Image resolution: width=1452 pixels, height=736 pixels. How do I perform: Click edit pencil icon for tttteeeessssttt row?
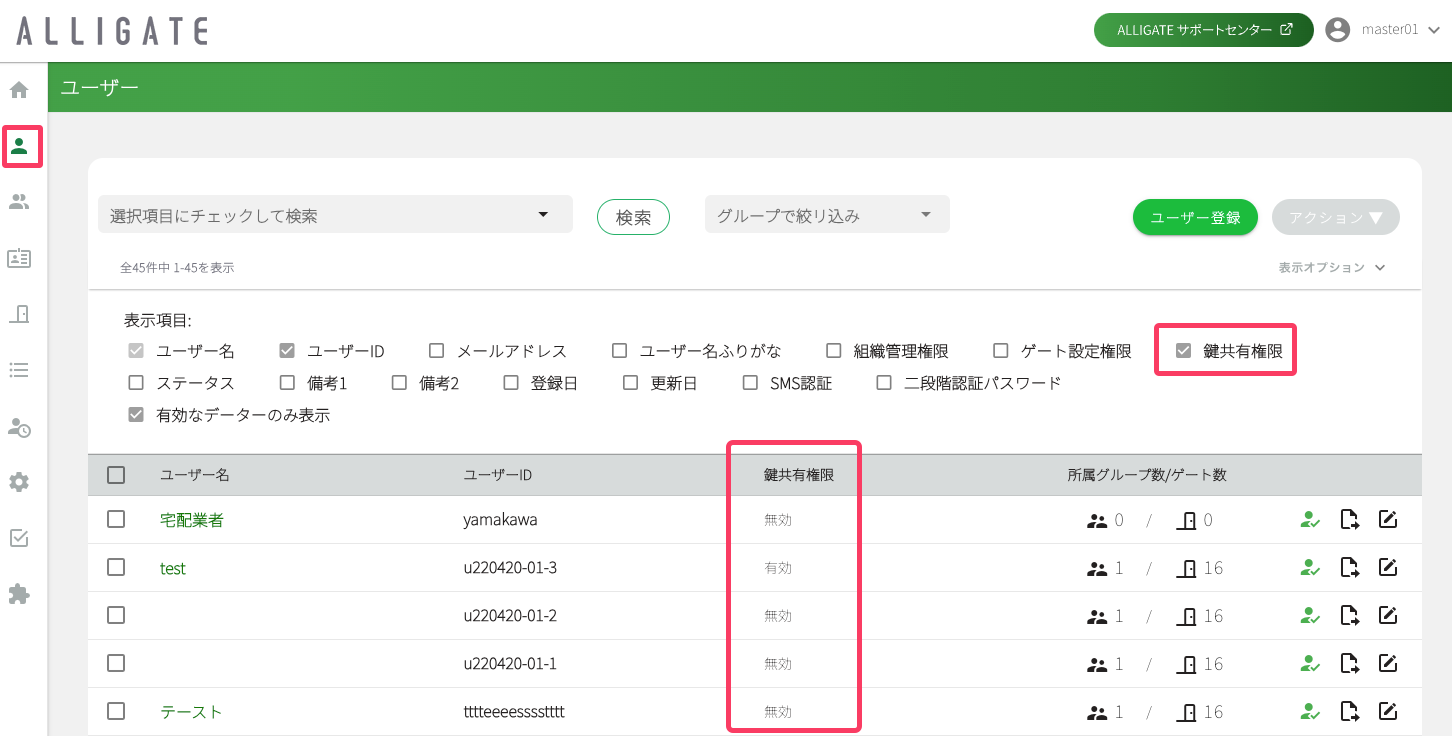1387,711
